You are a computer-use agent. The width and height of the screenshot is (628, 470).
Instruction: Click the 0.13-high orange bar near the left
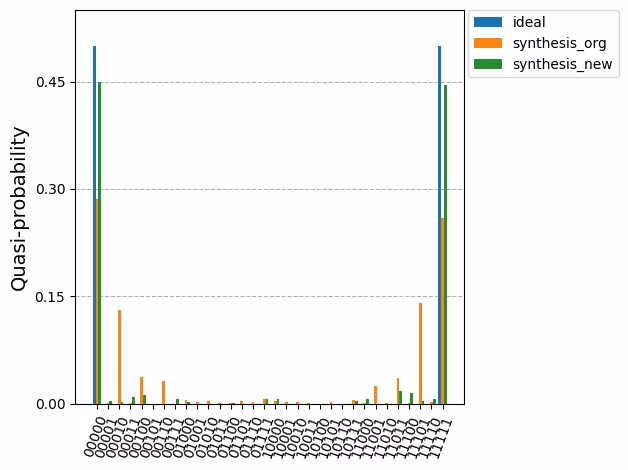(119, 357)
